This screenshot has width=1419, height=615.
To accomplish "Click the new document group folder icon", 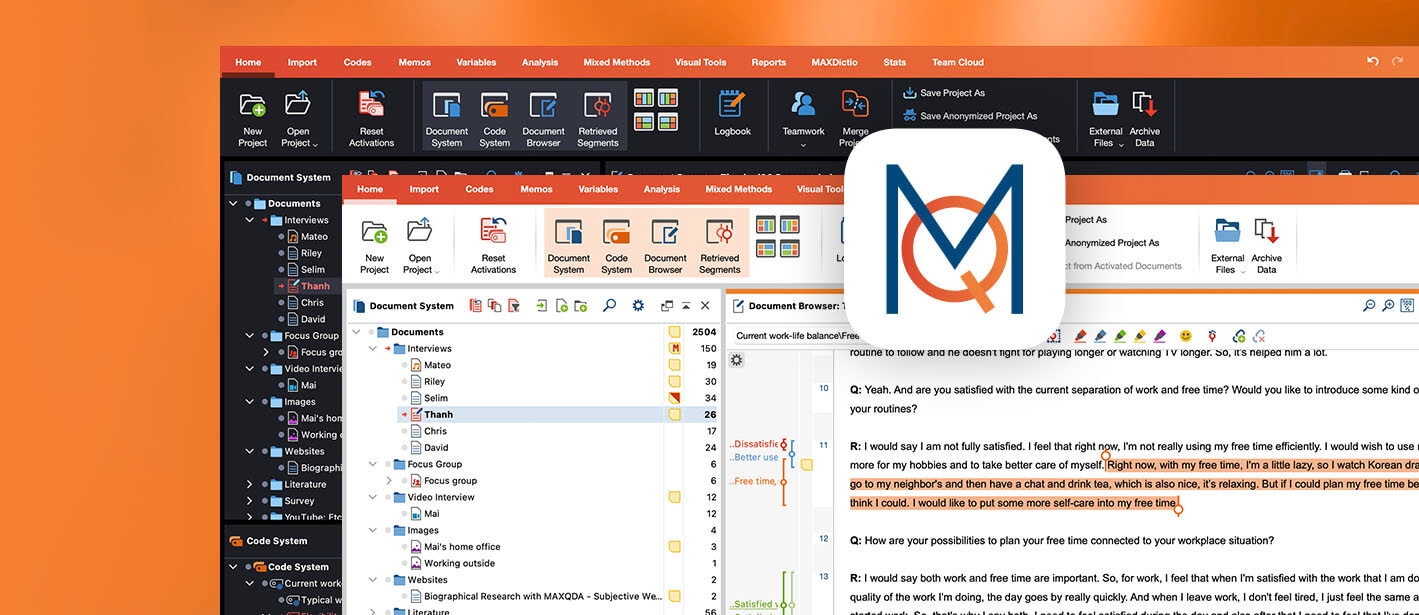I will [x=580, y=306].
